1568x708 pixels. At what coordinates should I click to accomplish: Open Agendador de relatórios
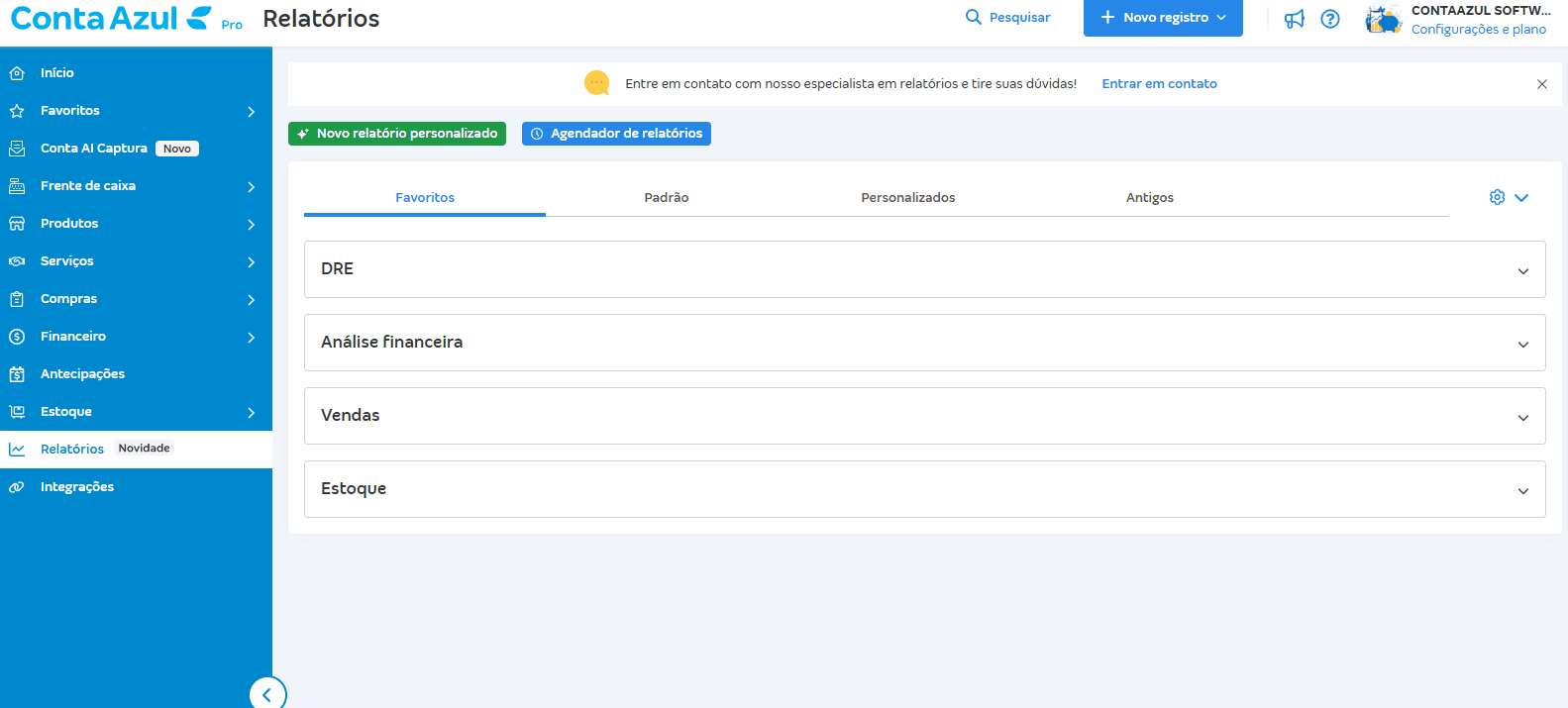pos(616,134)
